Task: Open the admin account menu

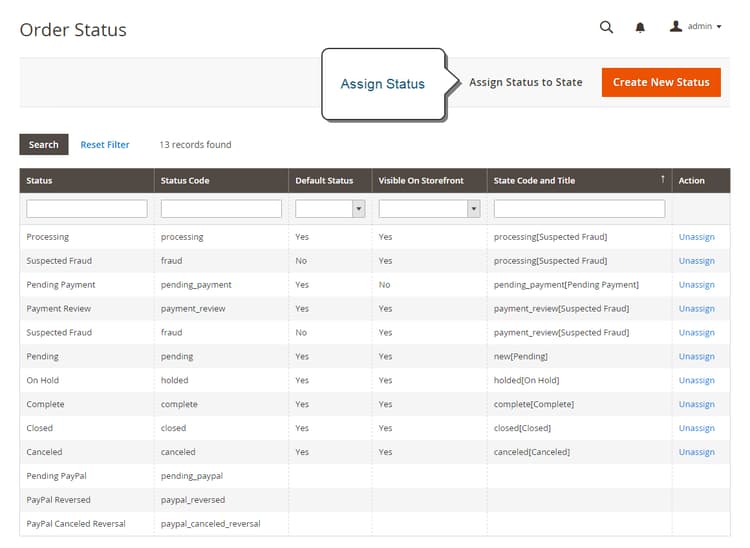Action: pyautogui.click(x=695, y=26)
